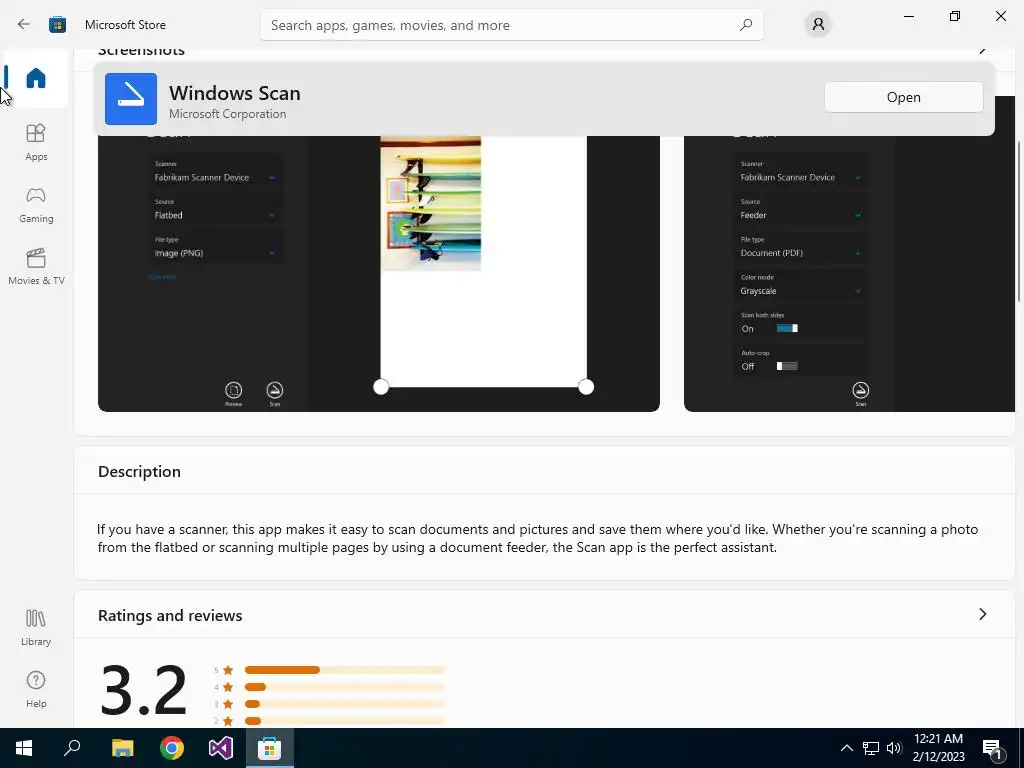Open taskbar search
Image resolution: width=1024 pixels, height=768 pixels.
coord(72,748)
